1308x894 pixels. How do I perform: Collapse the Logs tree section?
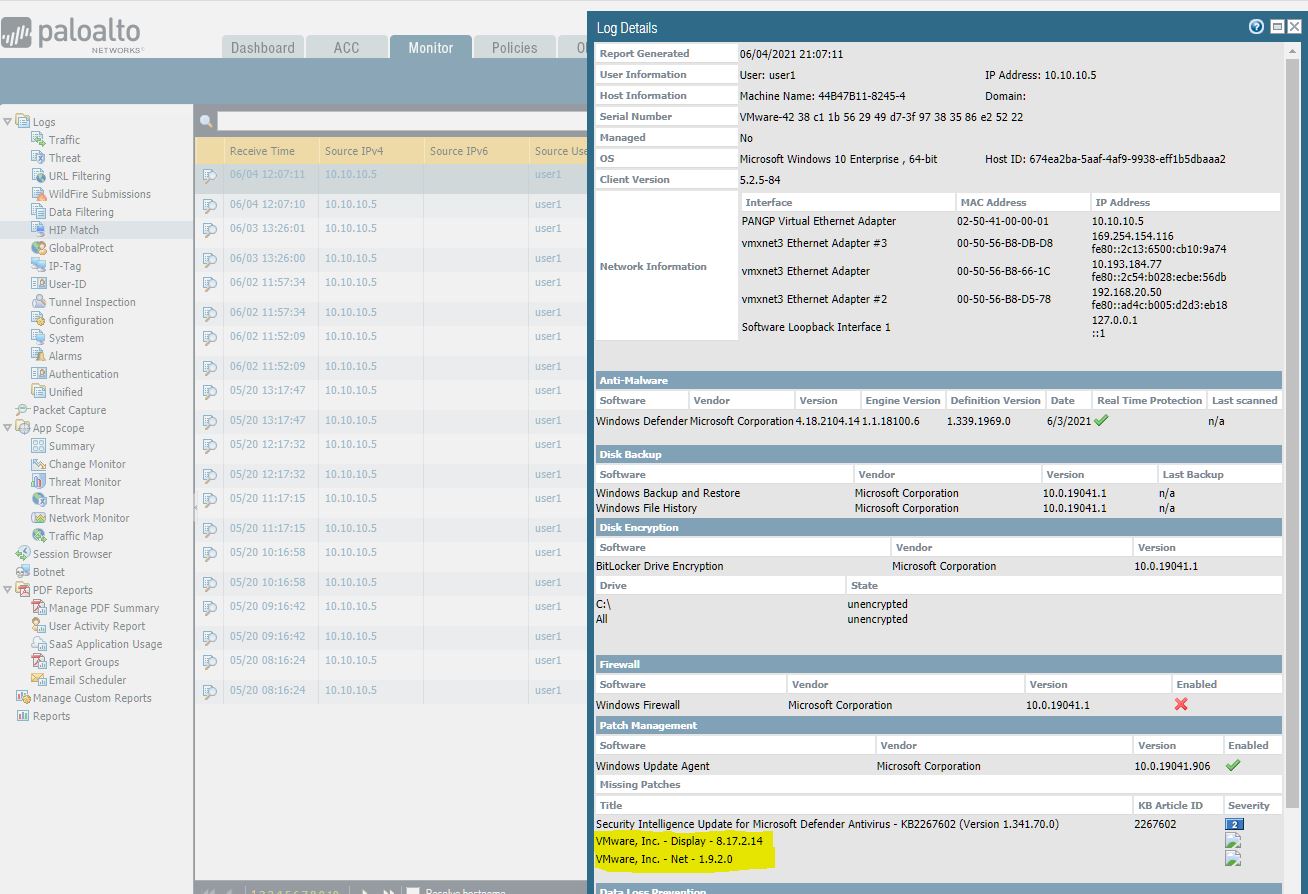pyautogui.click(x=8, y=121)
